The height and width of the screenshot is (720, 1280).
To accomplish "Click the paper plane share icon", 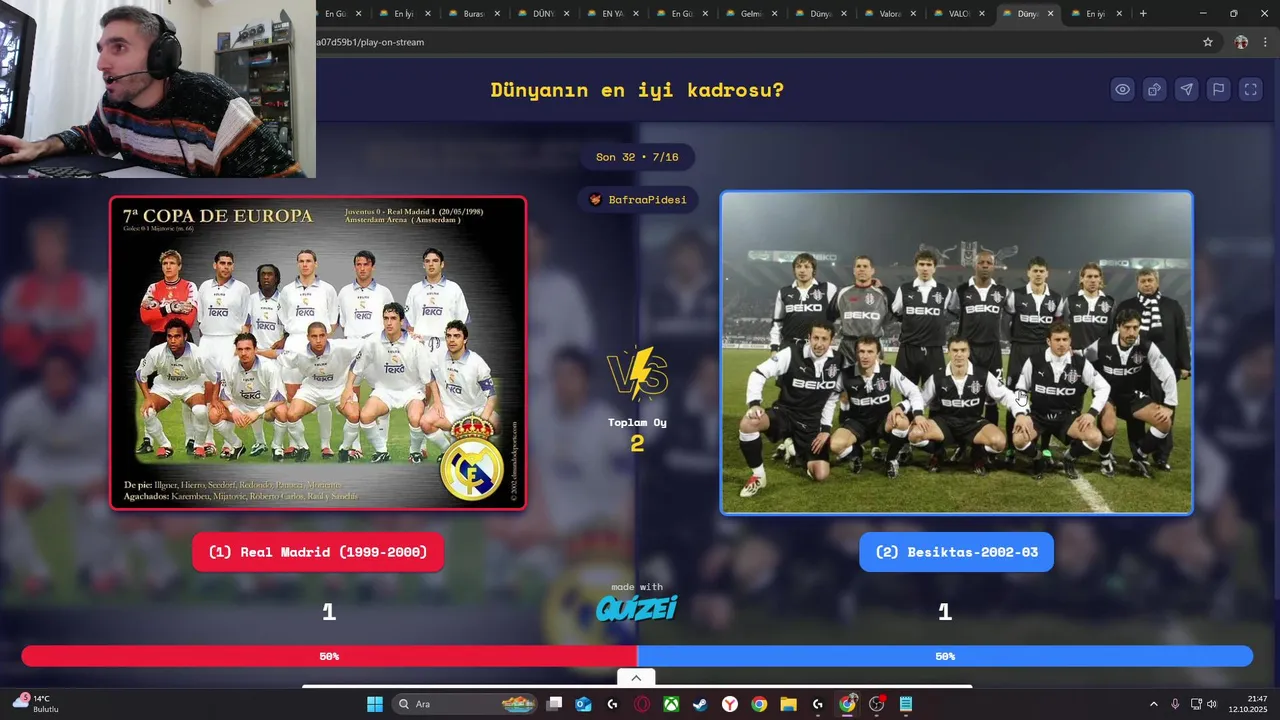I will [1186, 90].
